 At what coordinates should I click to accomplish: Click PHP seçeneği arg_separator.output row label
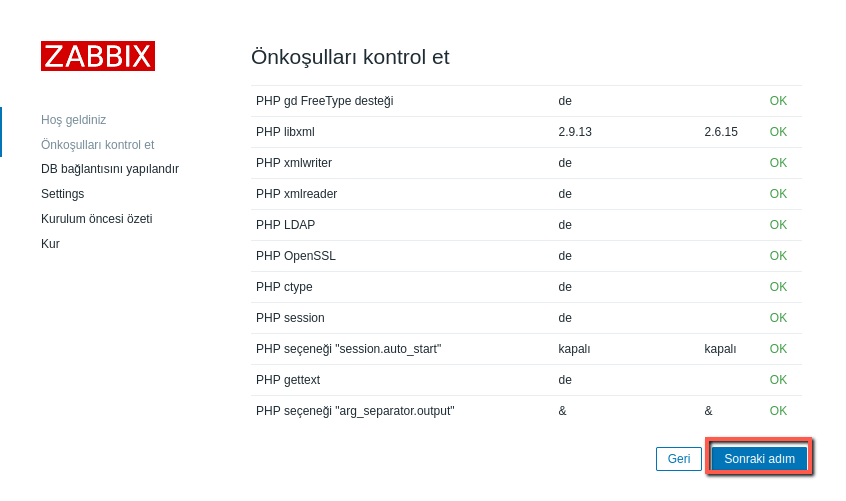pos(355,411)
